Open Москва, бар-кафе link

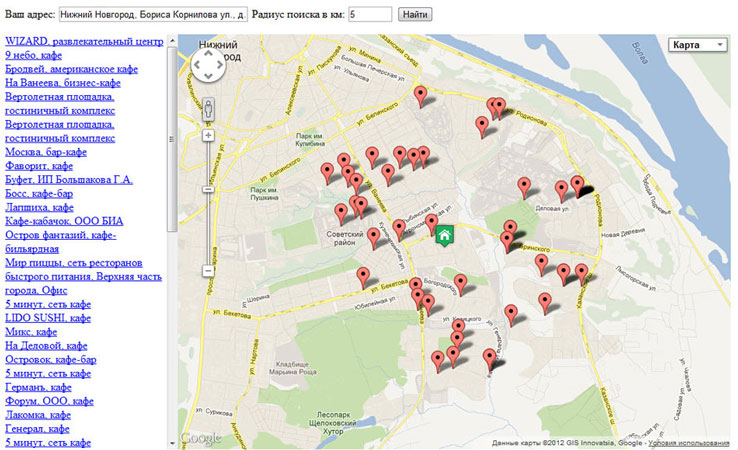coord(46,152)
